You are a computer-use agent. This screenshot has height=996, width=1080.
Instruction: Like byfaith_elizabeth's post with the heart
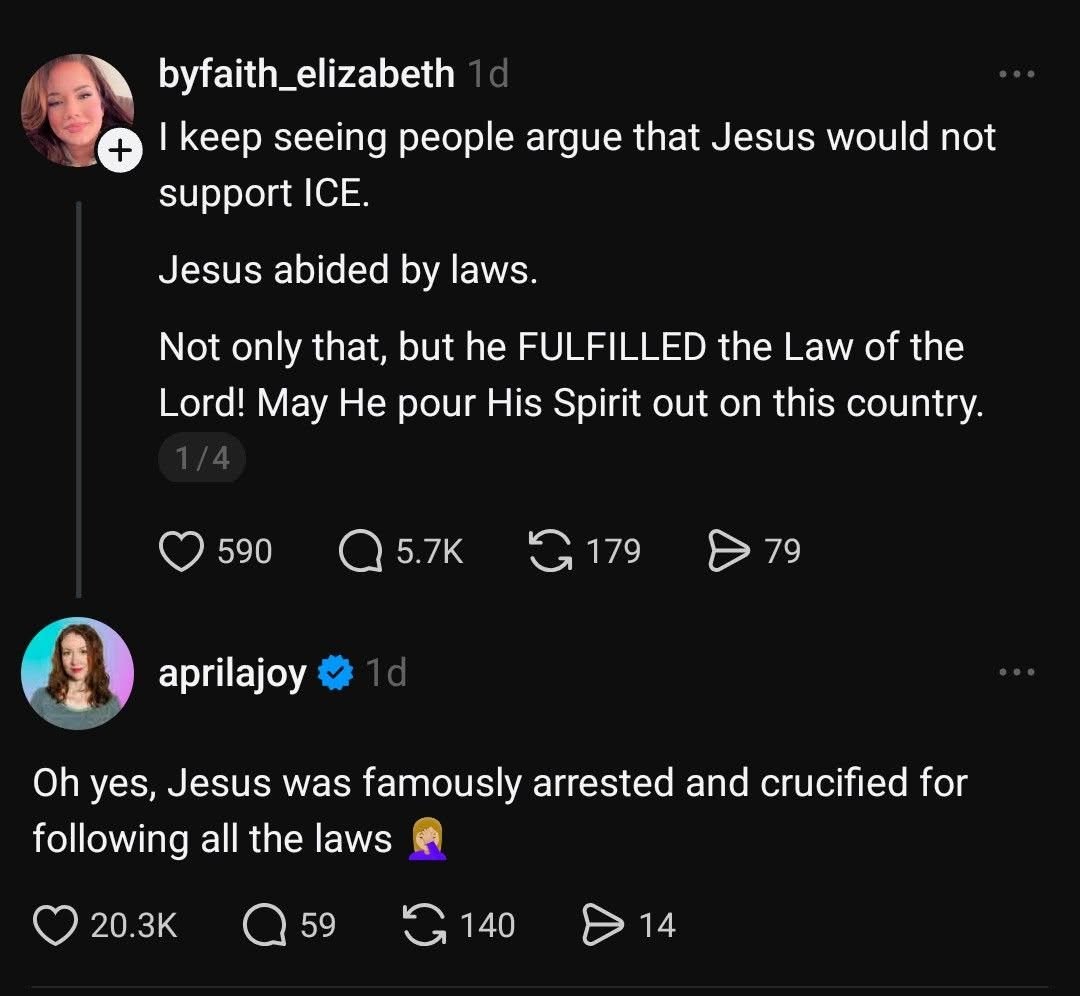pyautogui.click(x=182, y=549)
